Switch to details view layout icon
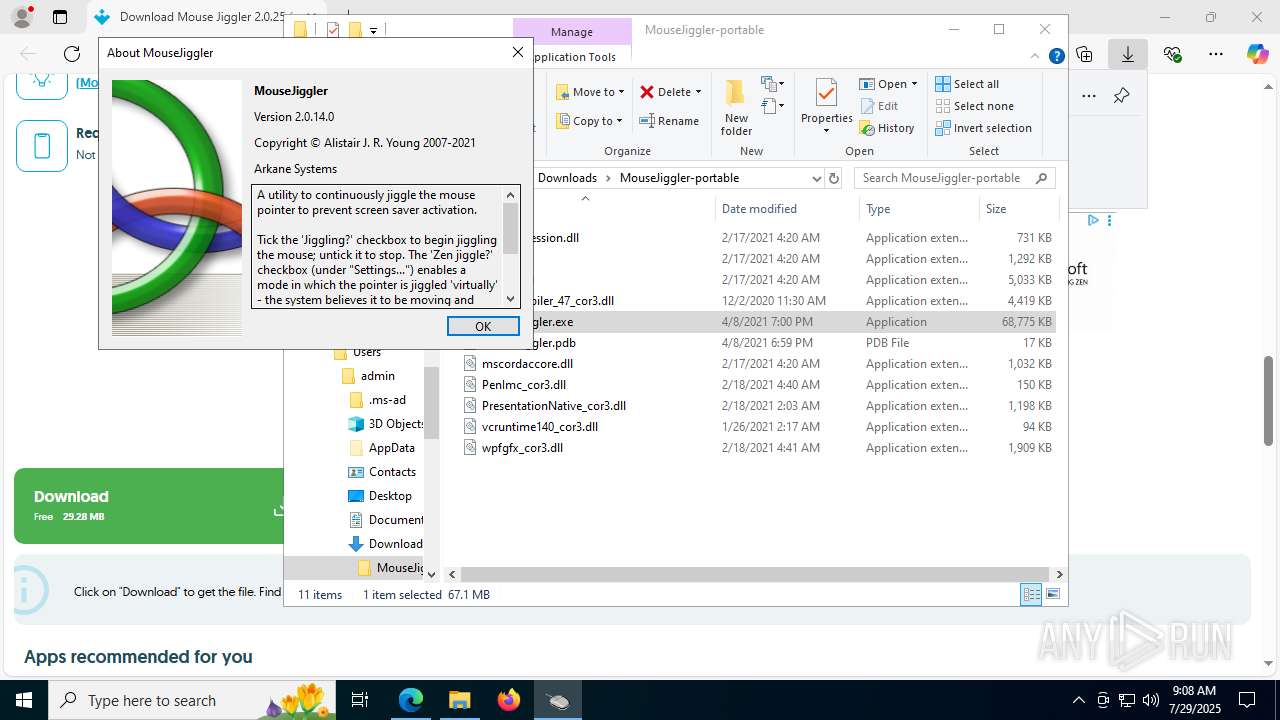 (x=1031, y=594)
